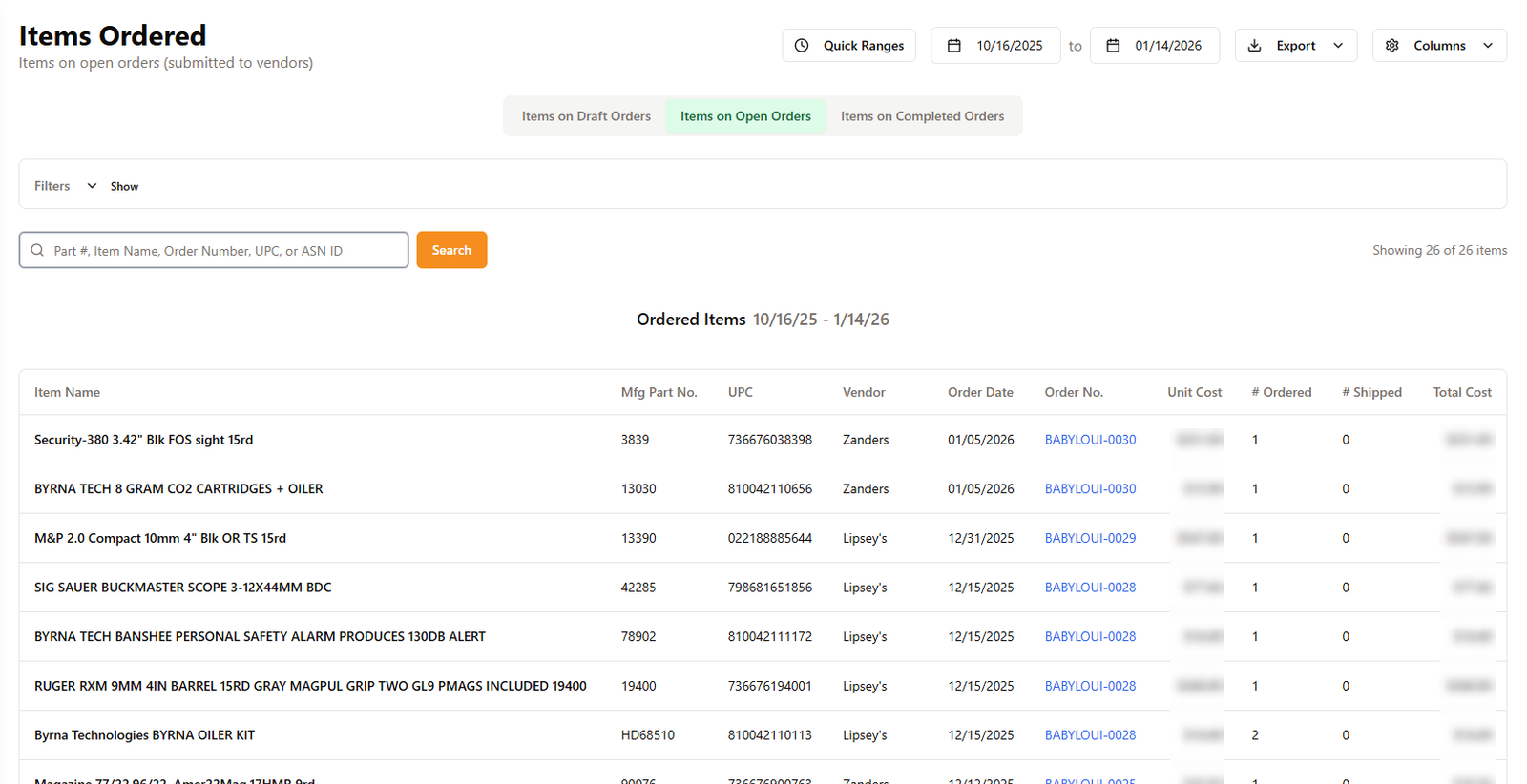Image resolution: width=1527 pixels, height=784 pixels.
Task: Click the magnifier icon in search box
Action: (x=37, y=250)
